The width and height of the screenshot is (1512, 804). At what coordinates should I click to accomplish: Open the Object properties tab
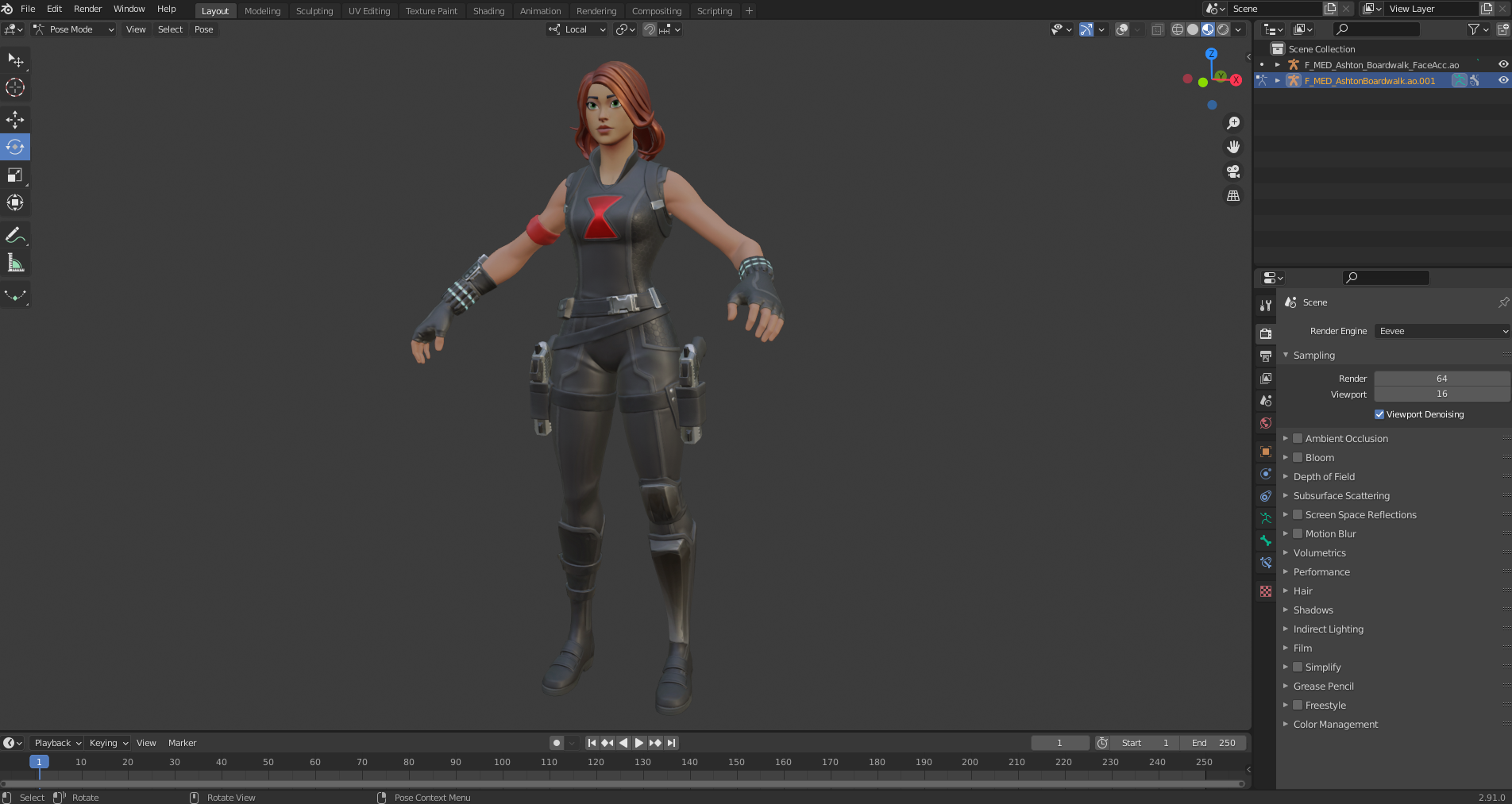click(x=1266, y=452)
